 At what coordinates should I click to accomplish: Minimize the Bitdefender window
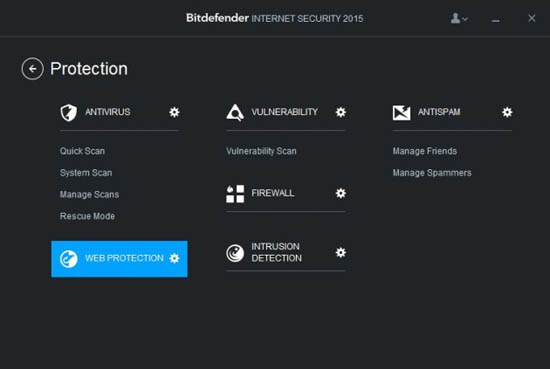click(495, 21)
